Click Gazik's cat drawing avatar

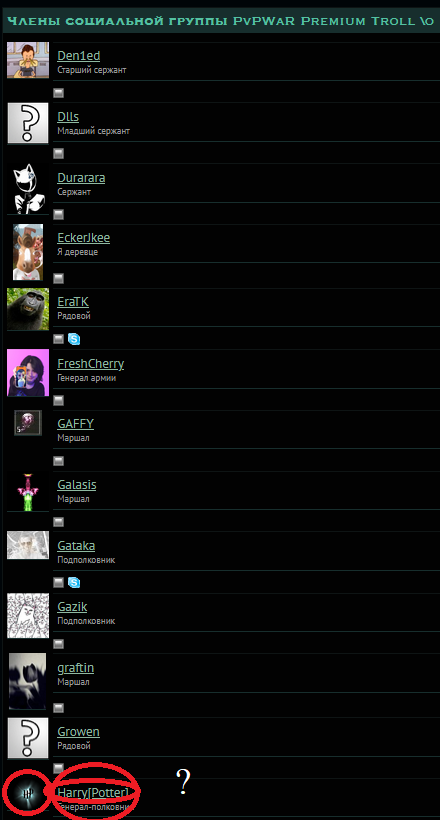(x=28, y=616)
